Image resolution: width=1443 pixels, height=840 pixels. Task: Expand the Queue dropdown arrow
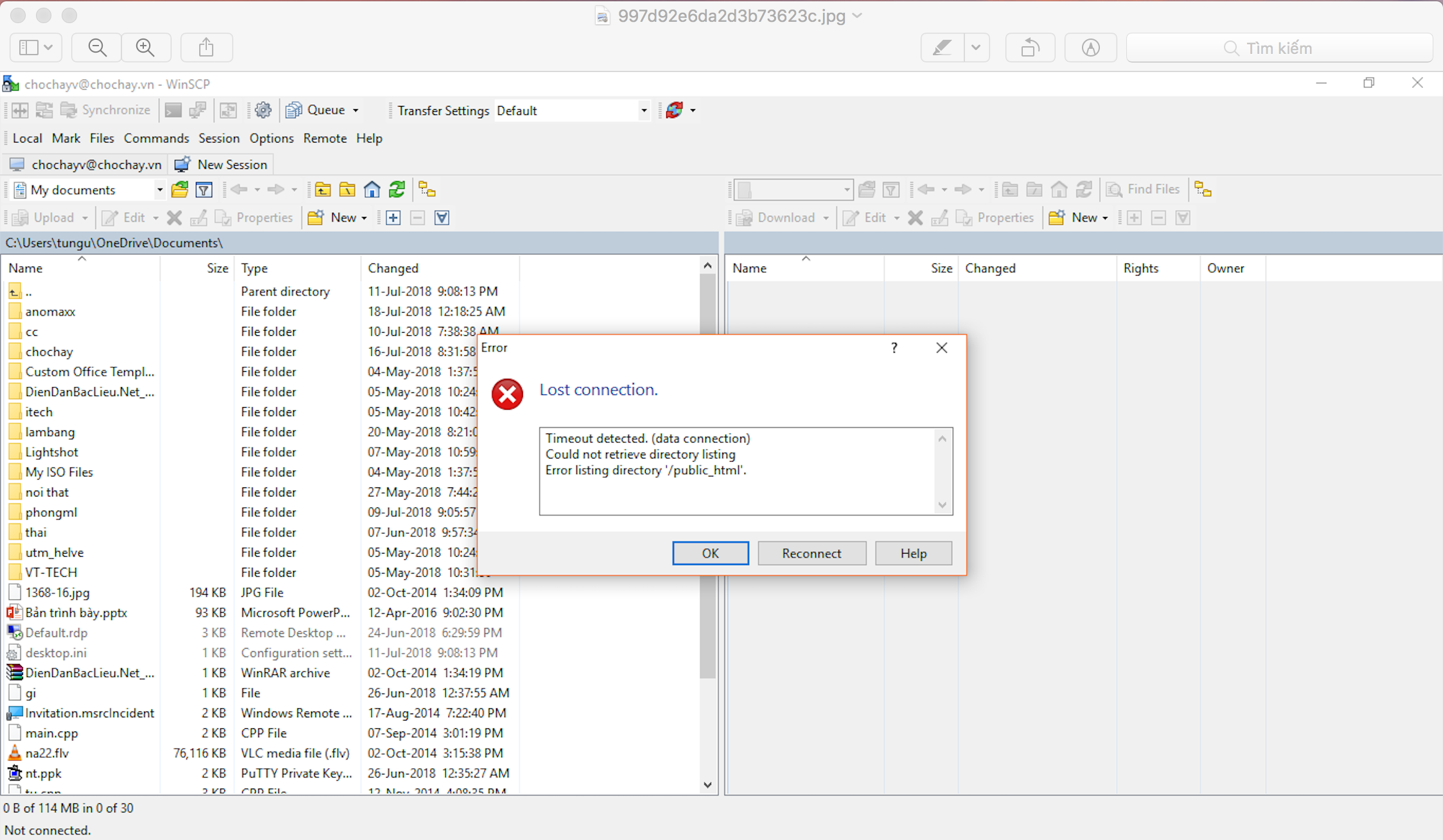tap(355, 110)
